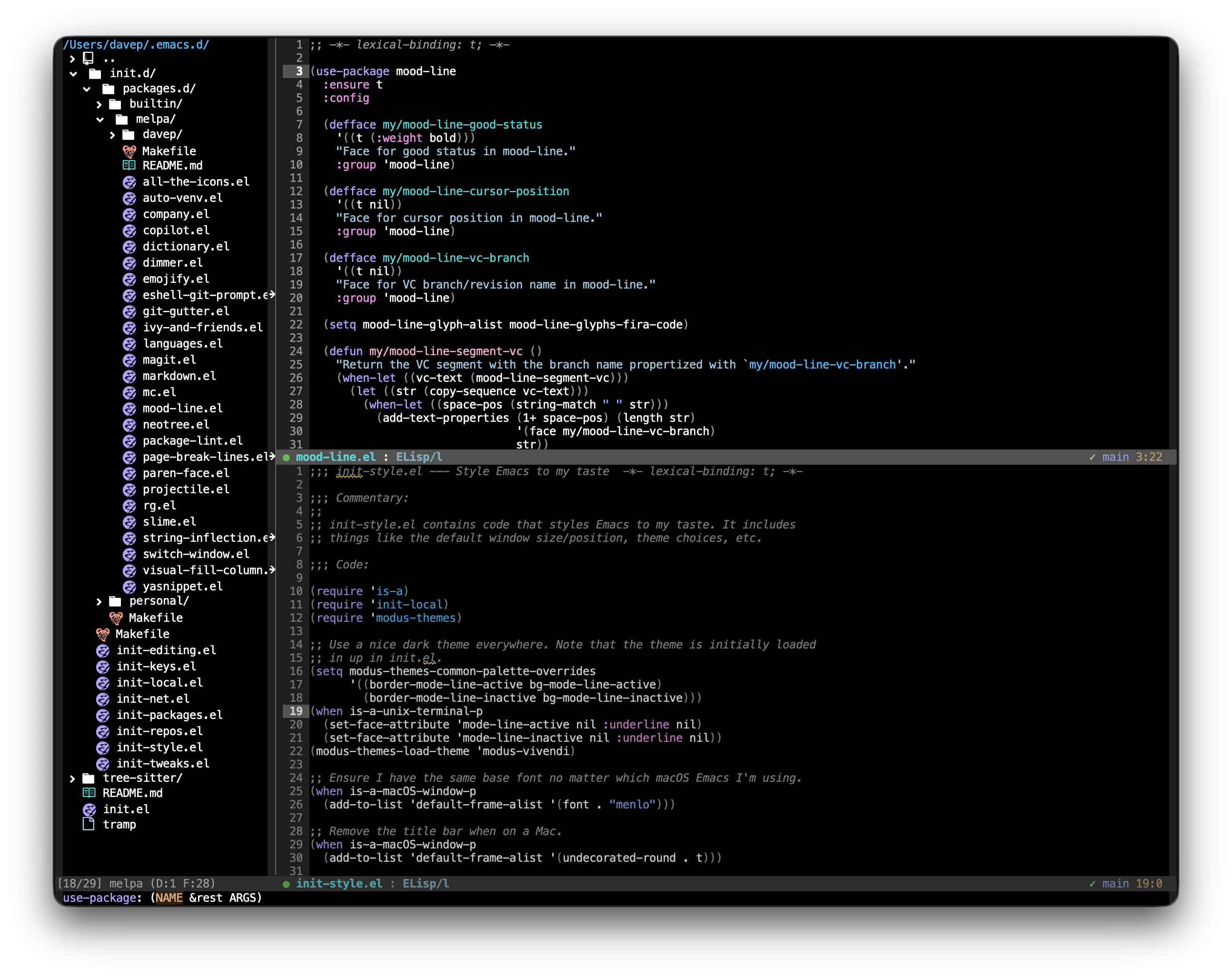Click the Emacs icon beside neotree.el

pos(129,425)
